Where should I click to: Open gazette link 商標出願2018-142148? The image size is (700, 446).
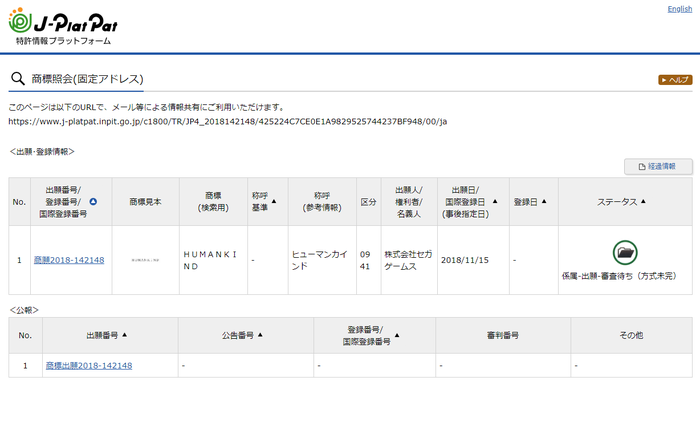click(89, 366)
